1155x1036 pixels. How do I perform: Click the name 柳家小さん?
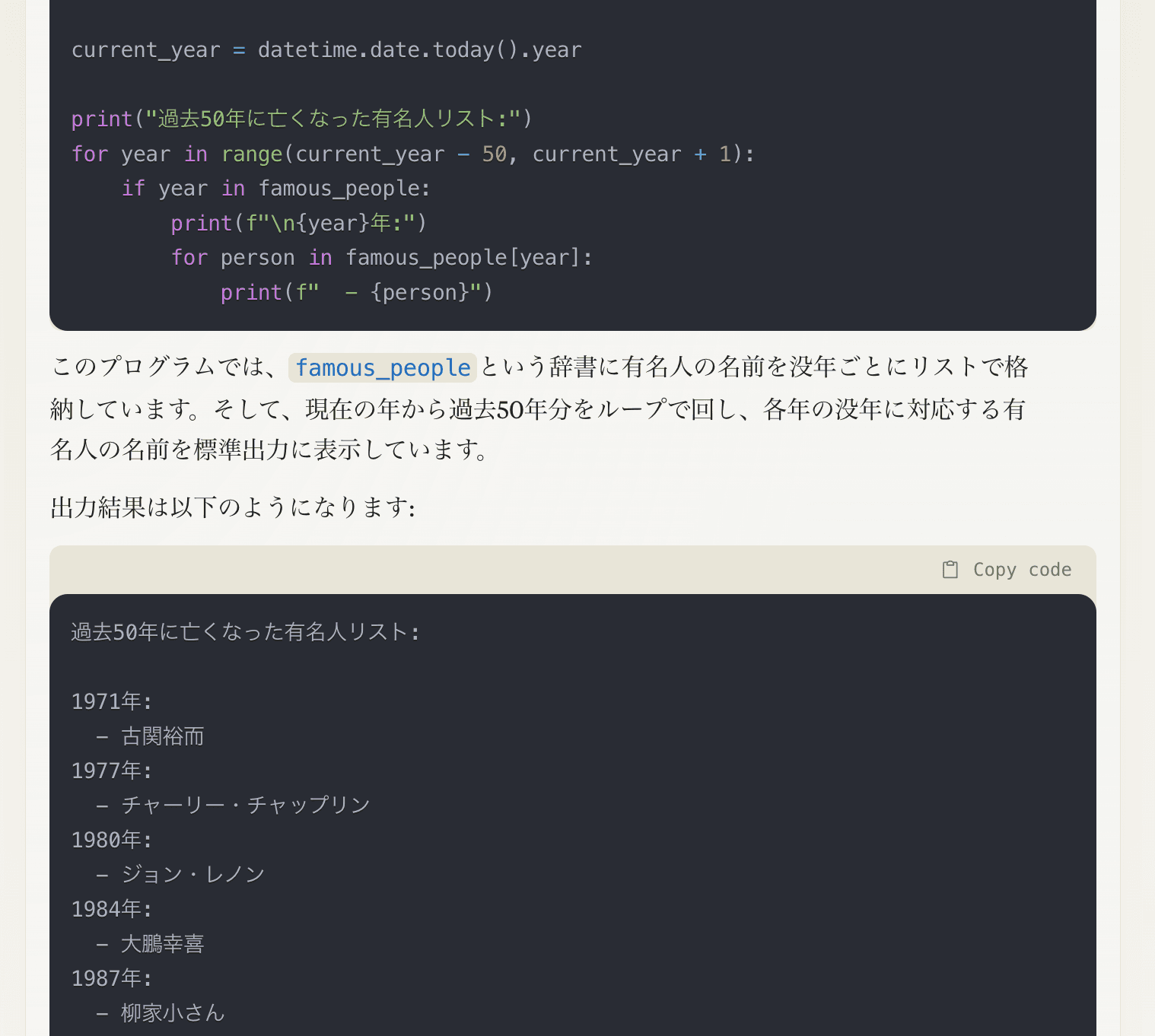coord(173,1013)
